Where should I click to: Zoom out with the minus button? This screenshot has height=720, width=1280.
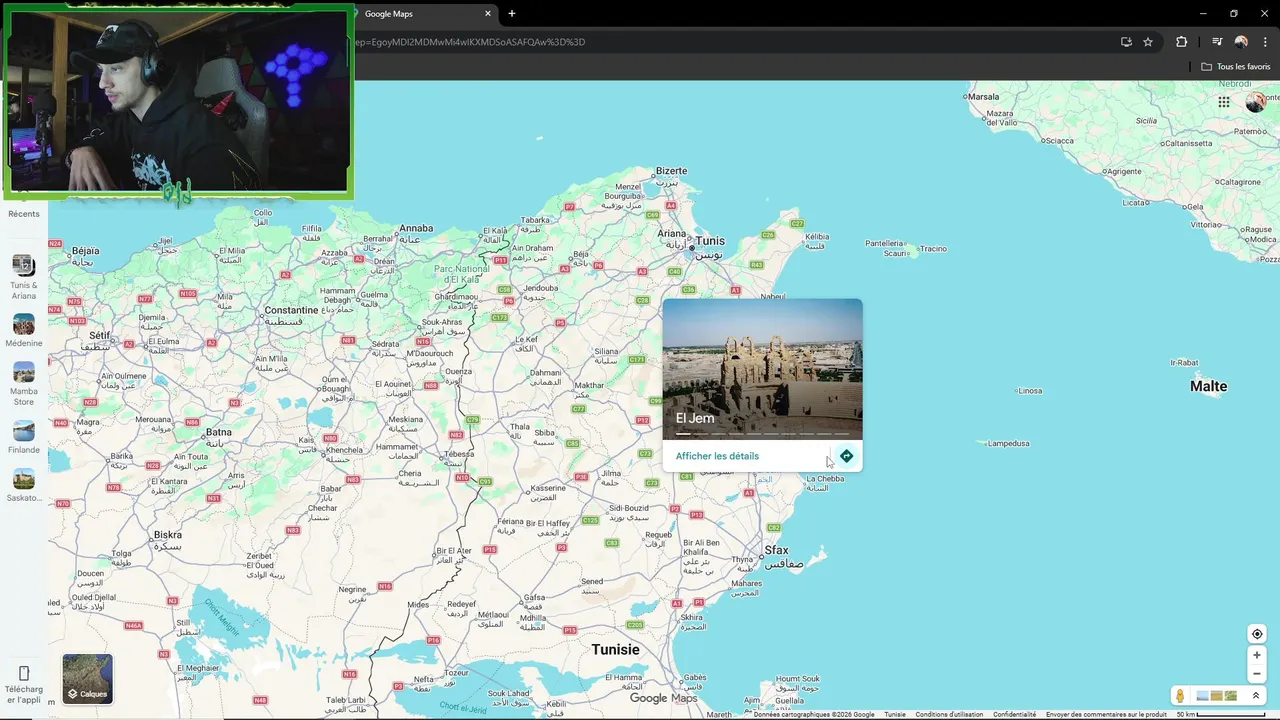(1257, 673)
